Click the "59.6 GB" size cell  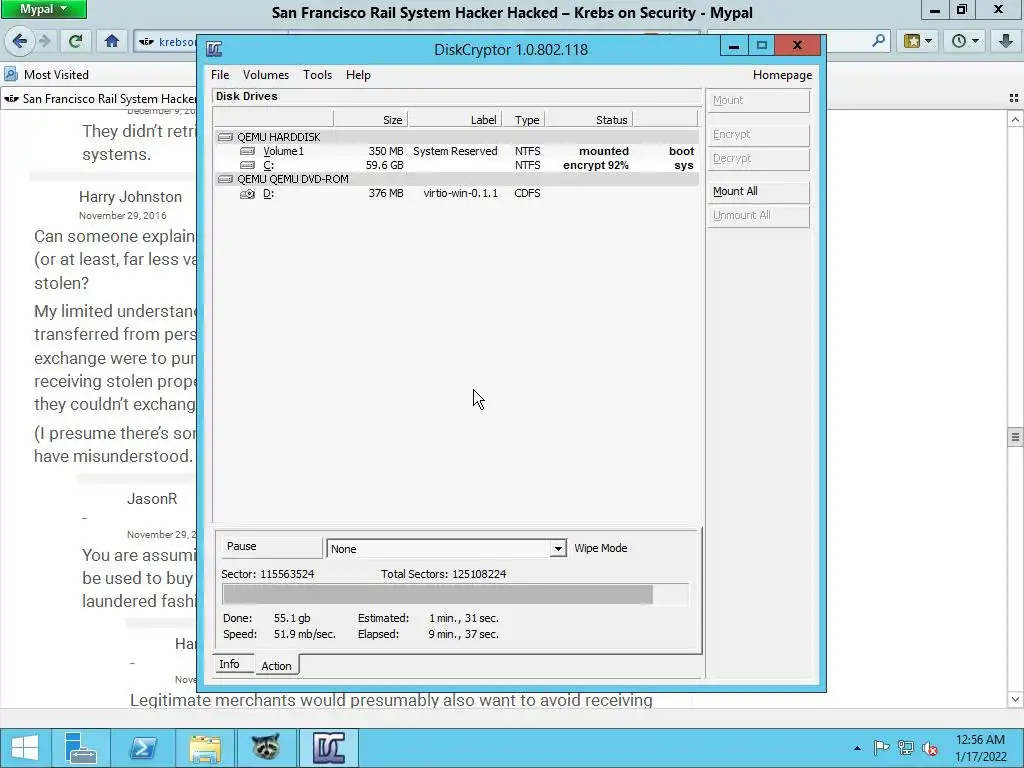pos(385,165)
